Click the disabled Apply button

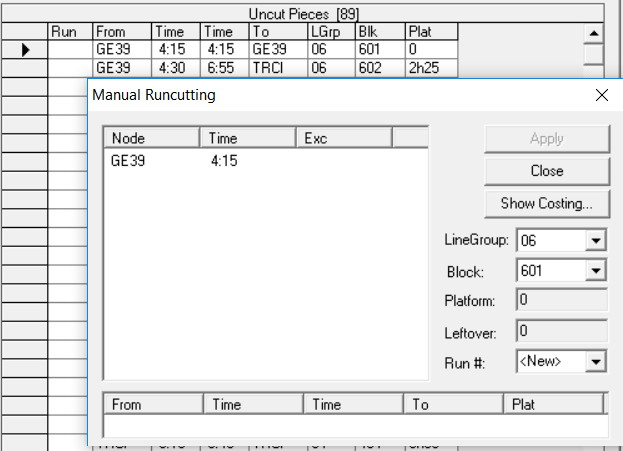pyautogui.click(x=547, y=139)
